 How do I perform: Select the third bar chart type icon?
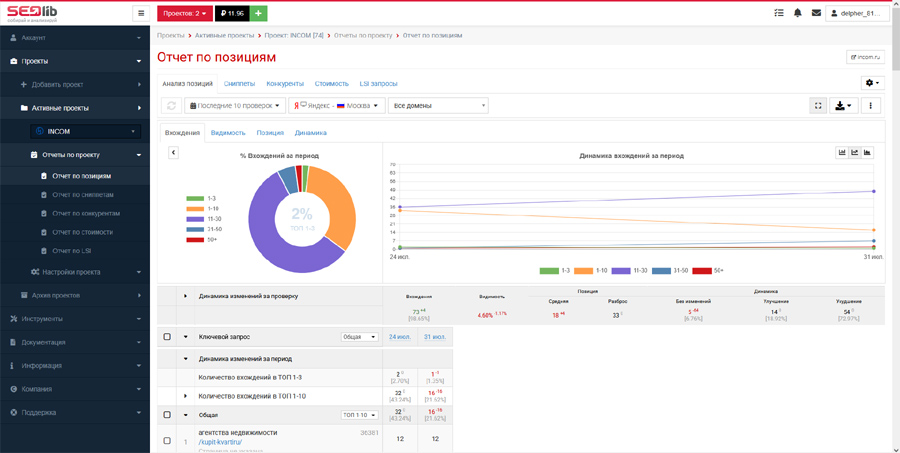(867, 153)
